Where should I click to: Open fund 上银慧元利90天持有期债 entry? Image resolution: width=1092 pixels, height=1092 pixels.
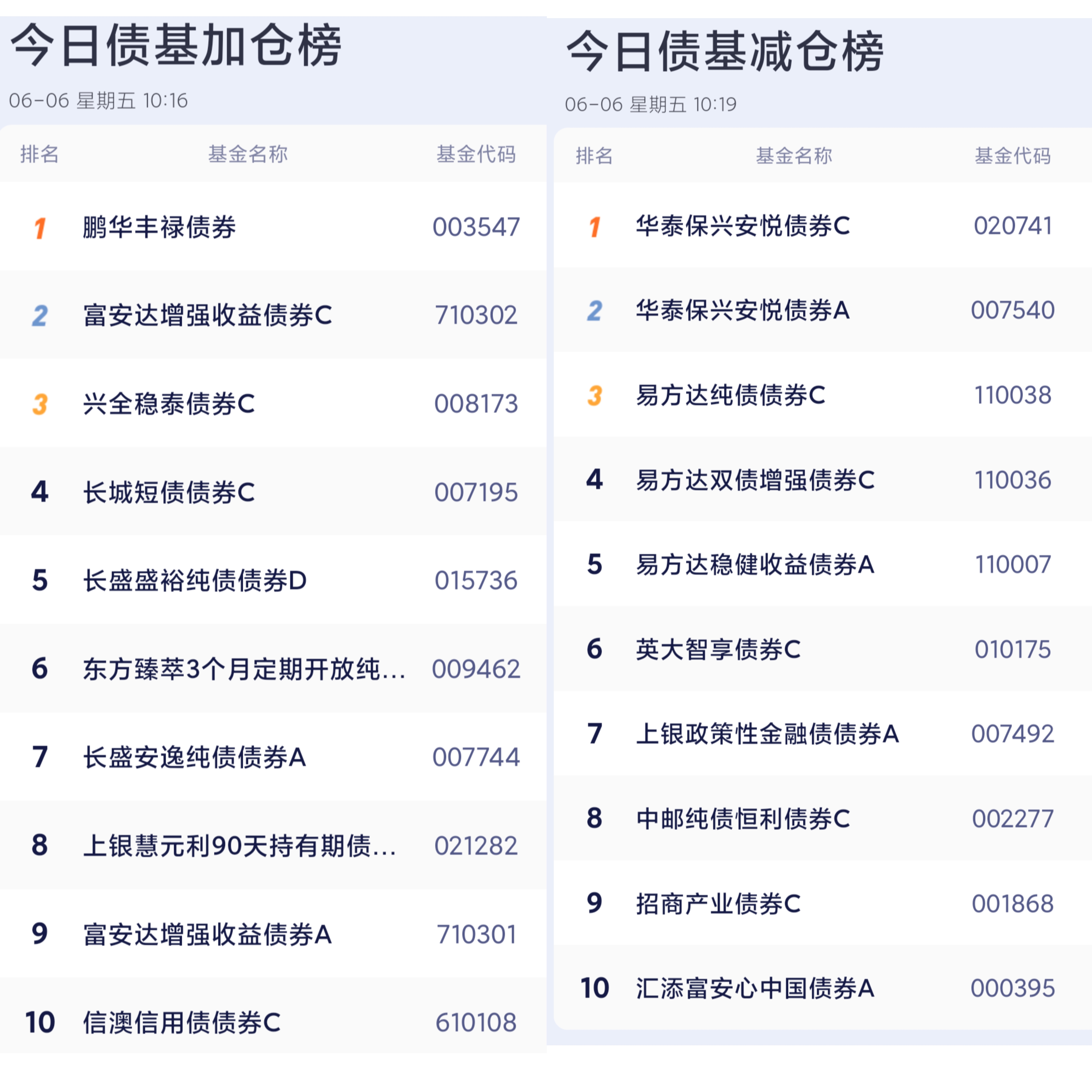pyautogui.click(x=240, y=846)
